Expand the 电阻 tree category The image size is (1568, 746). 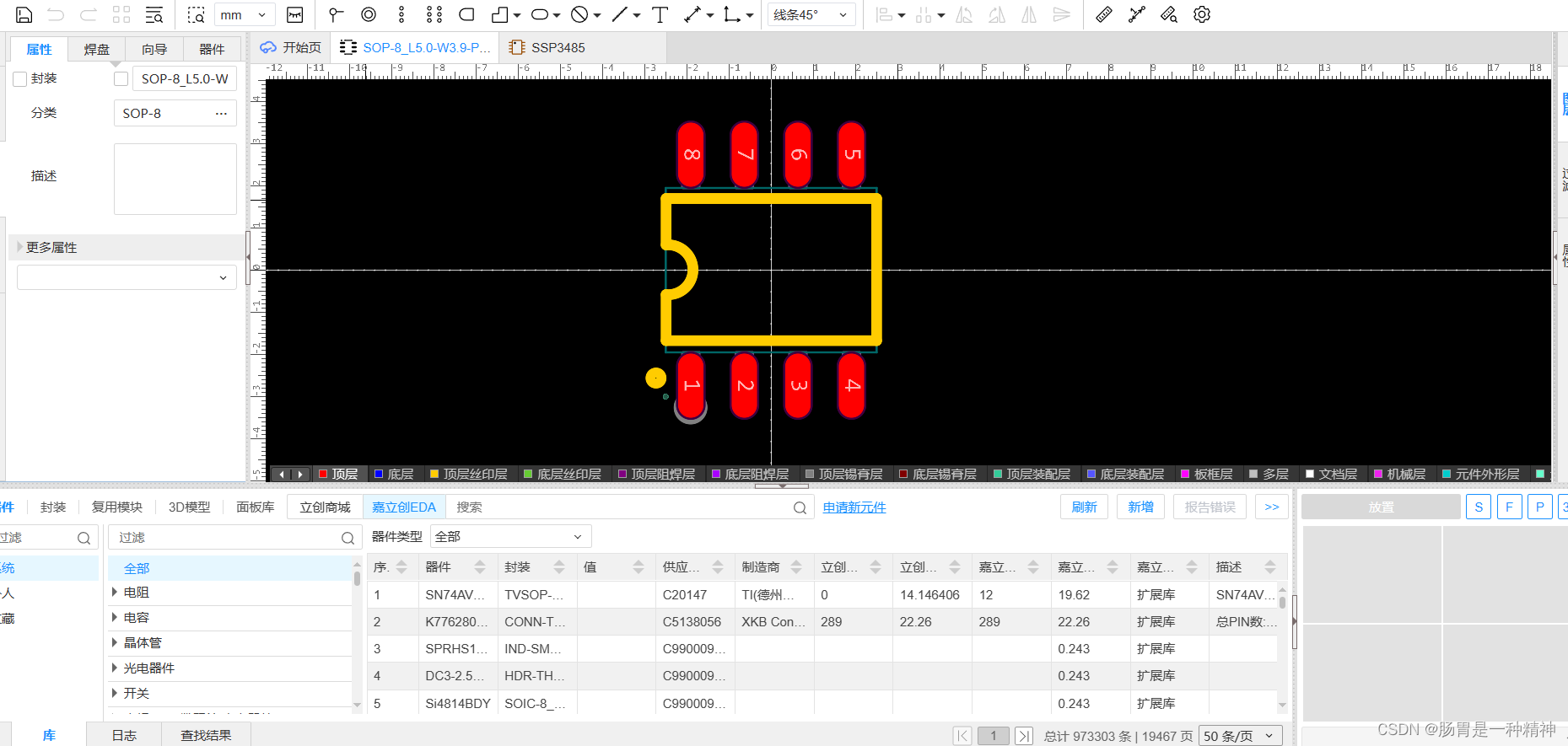(115, 593)
